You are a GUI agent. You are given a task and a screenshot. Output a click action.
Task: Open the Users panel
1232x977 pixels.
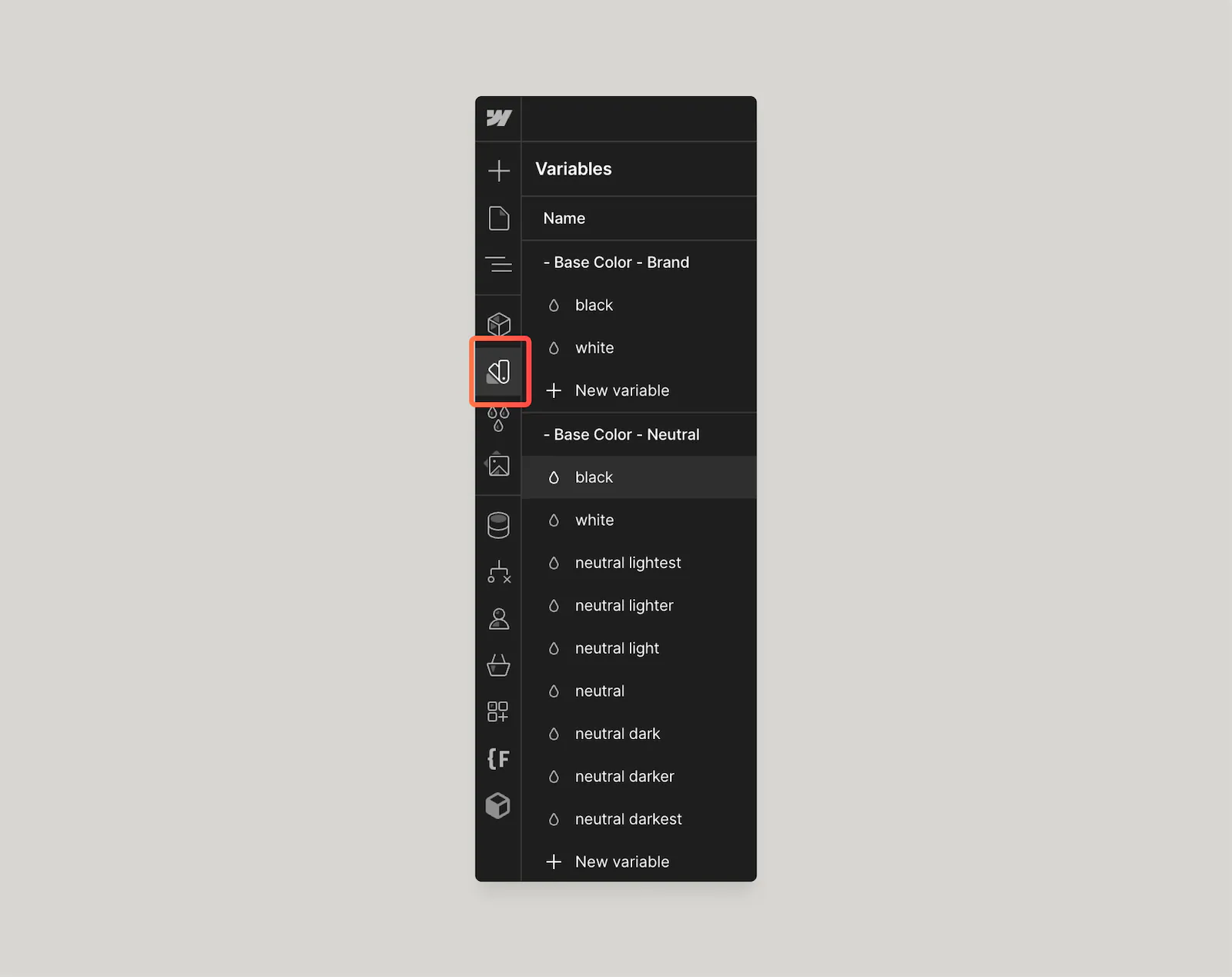tap(498, 618)
